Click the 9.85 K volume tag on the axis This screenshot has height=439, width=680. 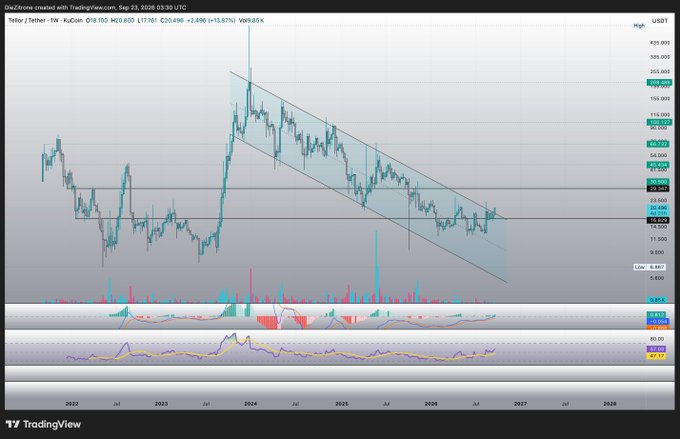pos(659,300)
